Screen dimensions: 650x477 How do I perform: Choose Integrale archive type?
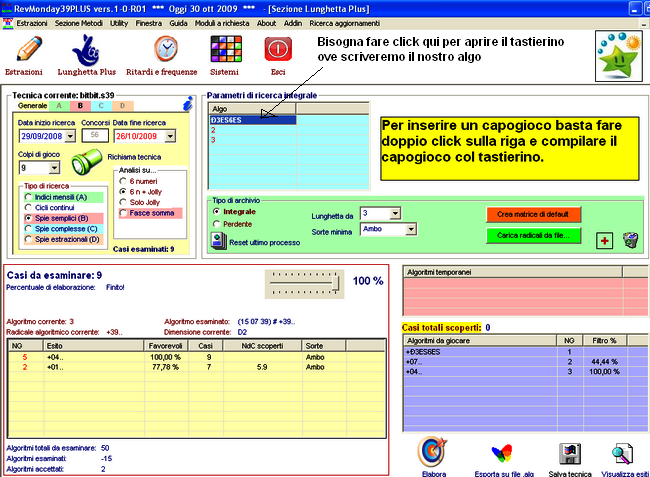(216, 211)
